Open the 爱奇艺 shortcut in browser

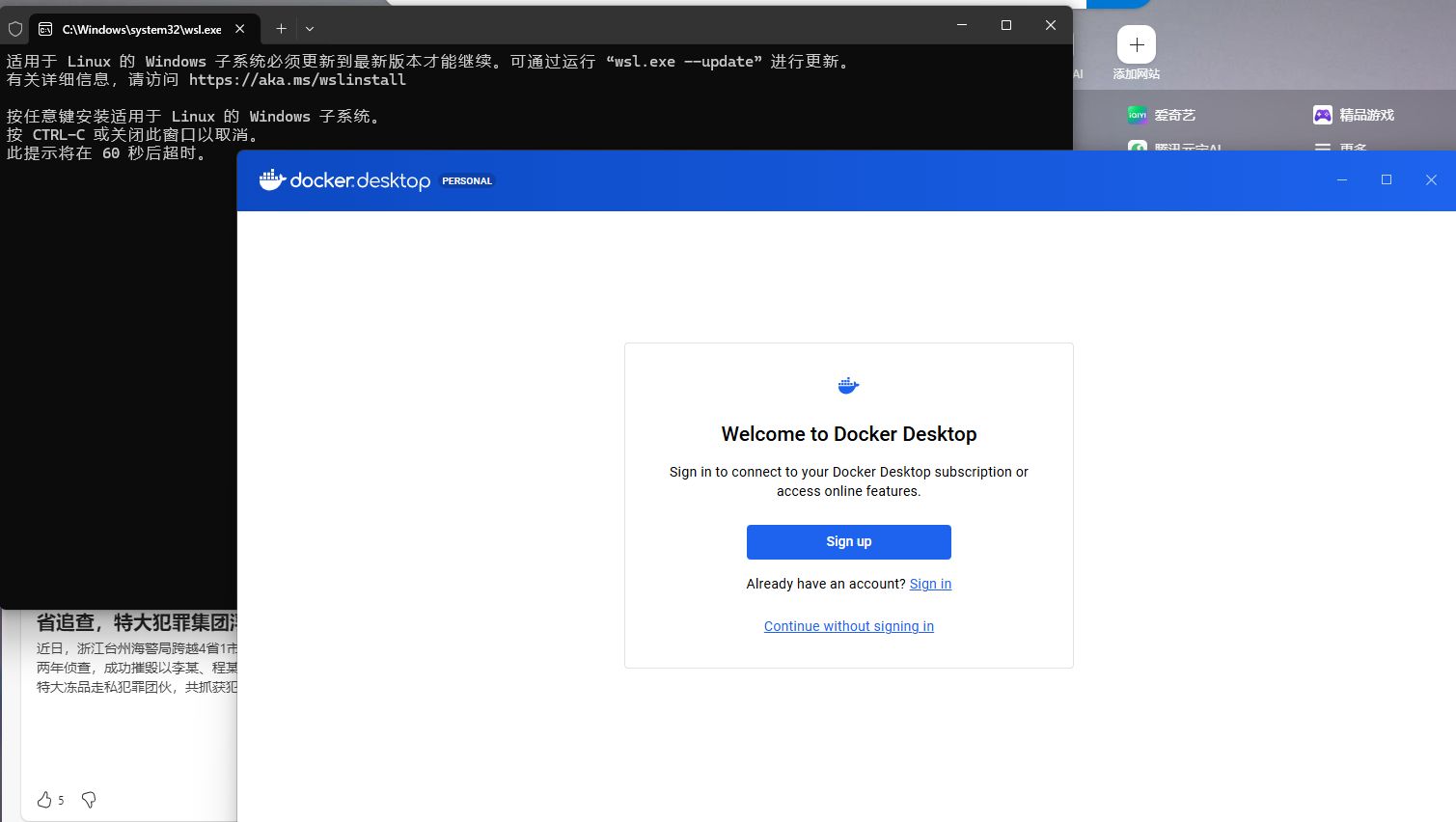click(x=1162, y=115)
